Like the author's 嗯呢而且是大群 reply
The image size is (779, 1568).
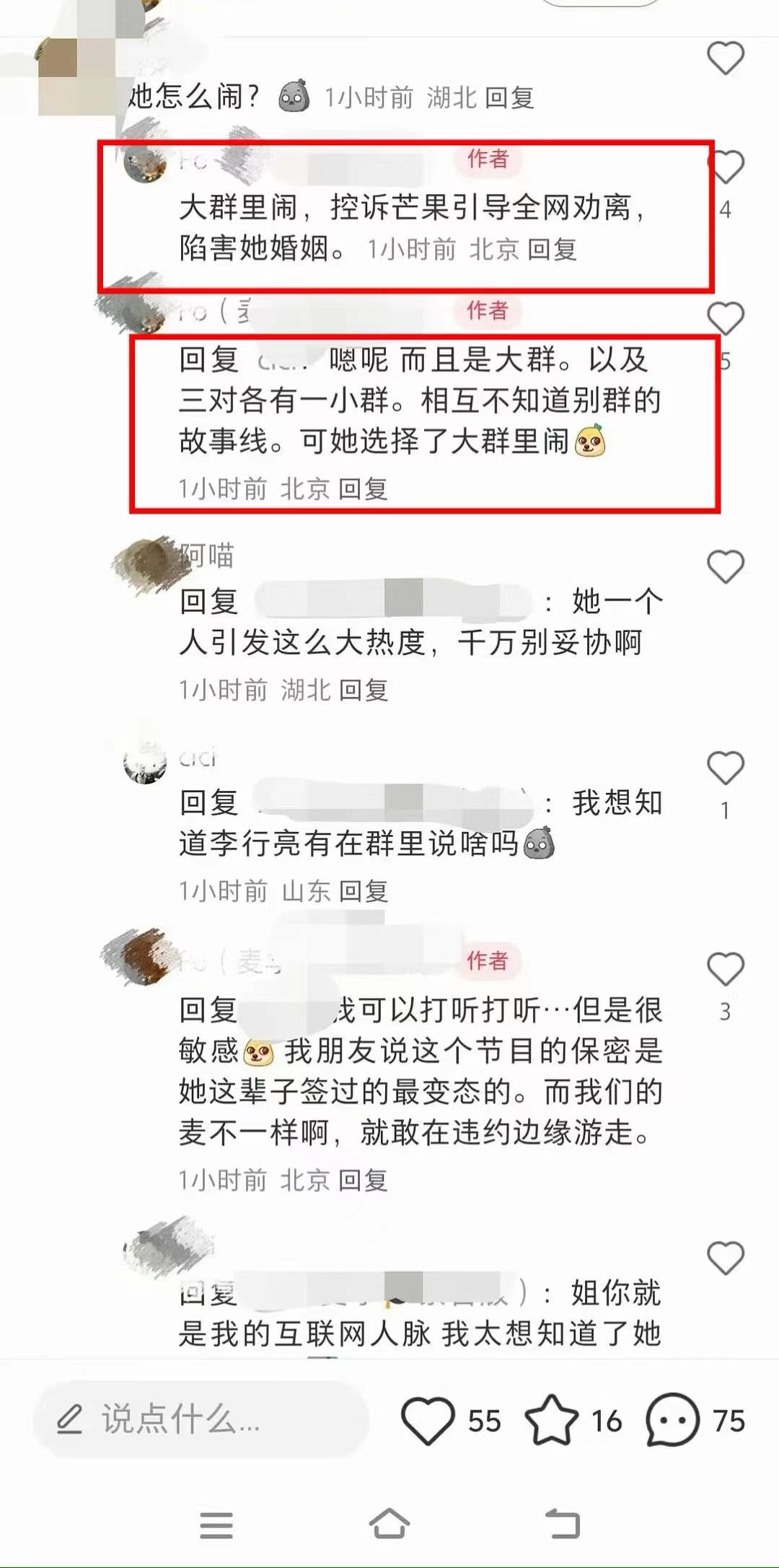click(x=725, y=318)
